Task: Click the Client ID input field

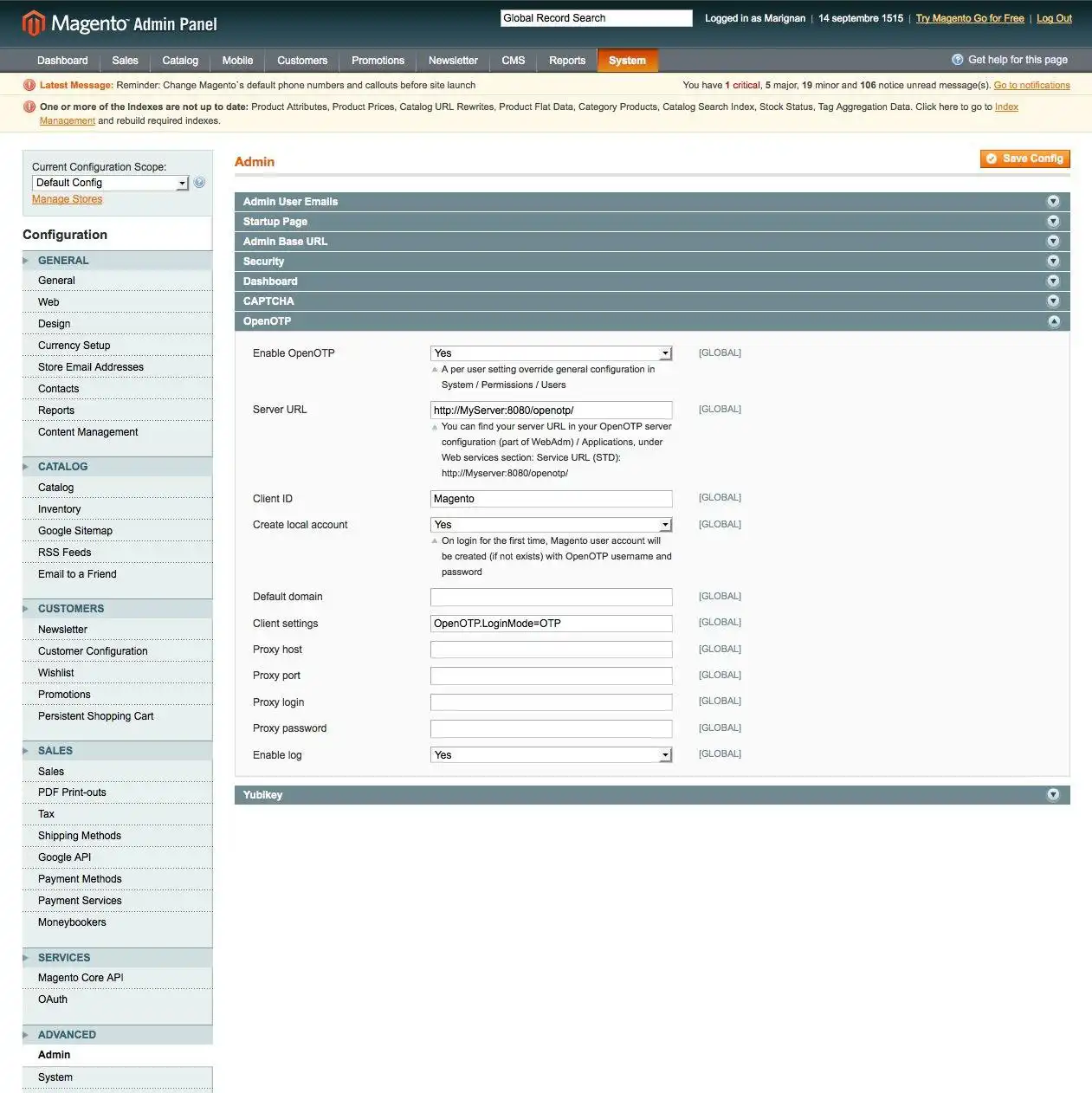Action: [551, 499]
